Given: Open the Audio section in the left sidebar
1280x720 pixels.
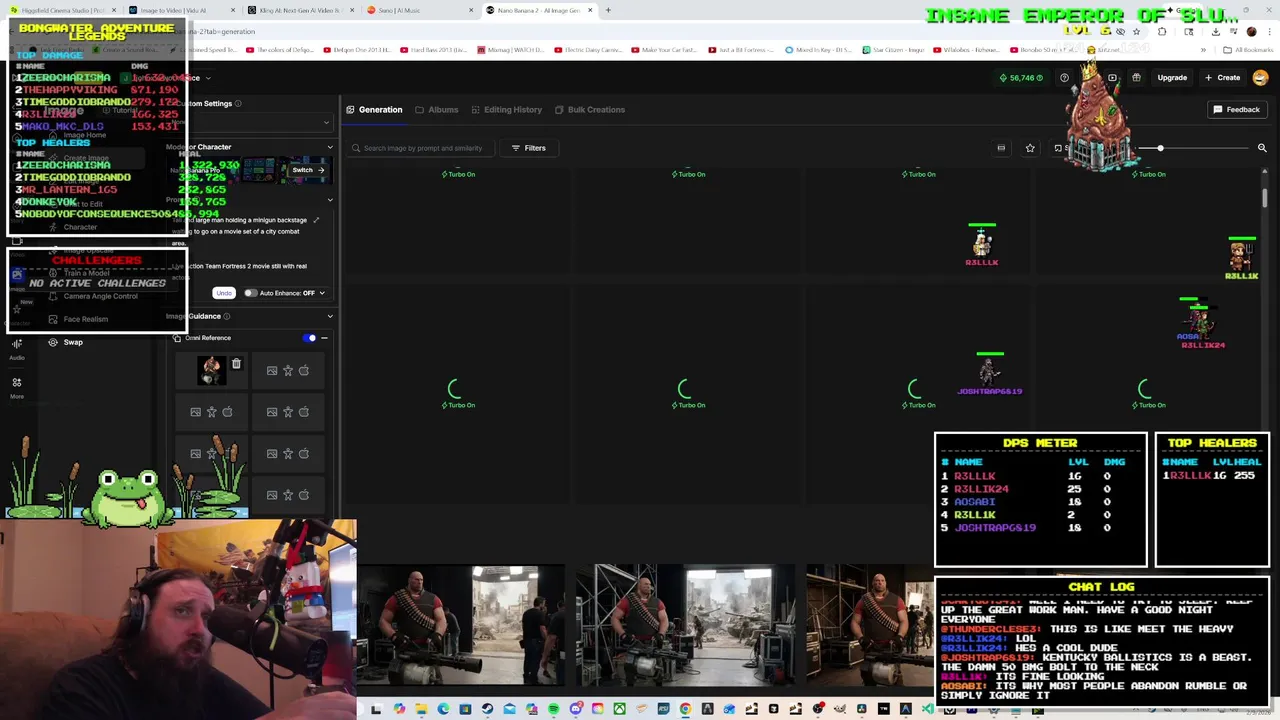Looking at the screenshot, I should coord(17,348).
